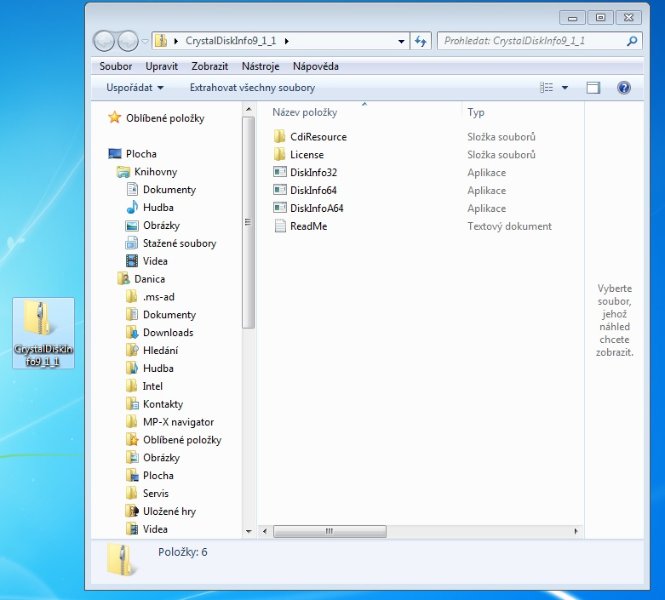Open the Upravit menu
Screen dimensions: 665x600
162,67
